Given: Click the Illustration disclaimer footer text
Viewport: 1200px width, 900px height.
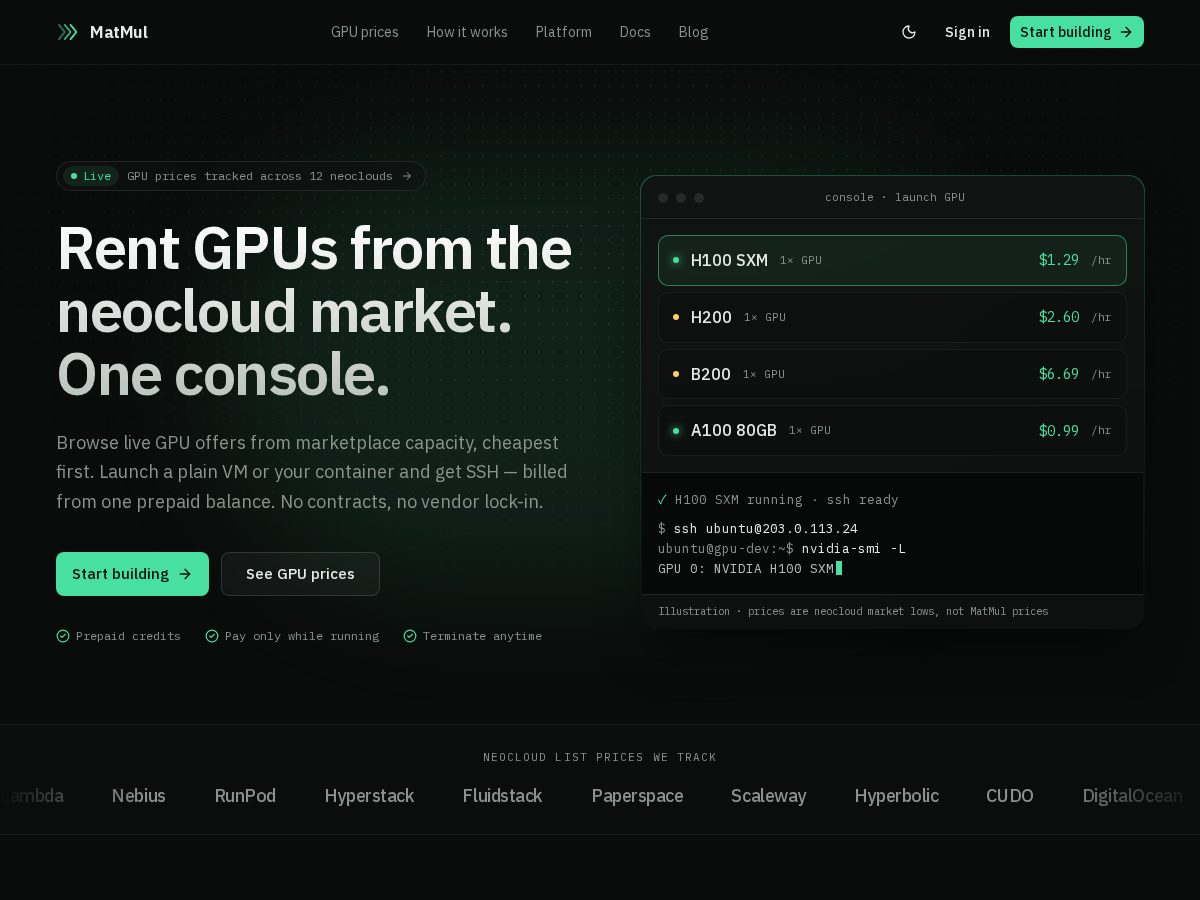Looking at the screenshot, I should [x=853, y=611].
